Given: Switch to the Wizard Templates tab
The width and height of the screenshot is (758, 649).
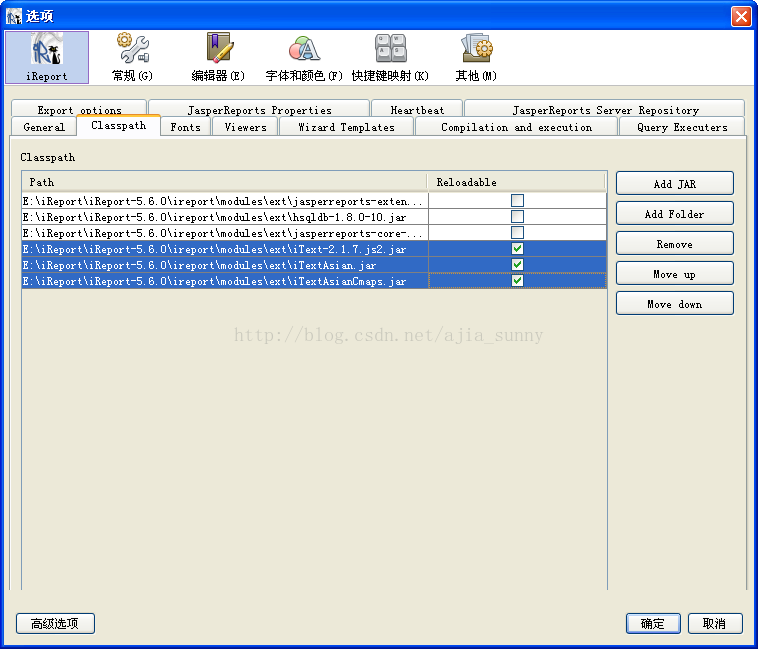Looking at the screenshot, I should pyautogui.click(x=346, y=127).
